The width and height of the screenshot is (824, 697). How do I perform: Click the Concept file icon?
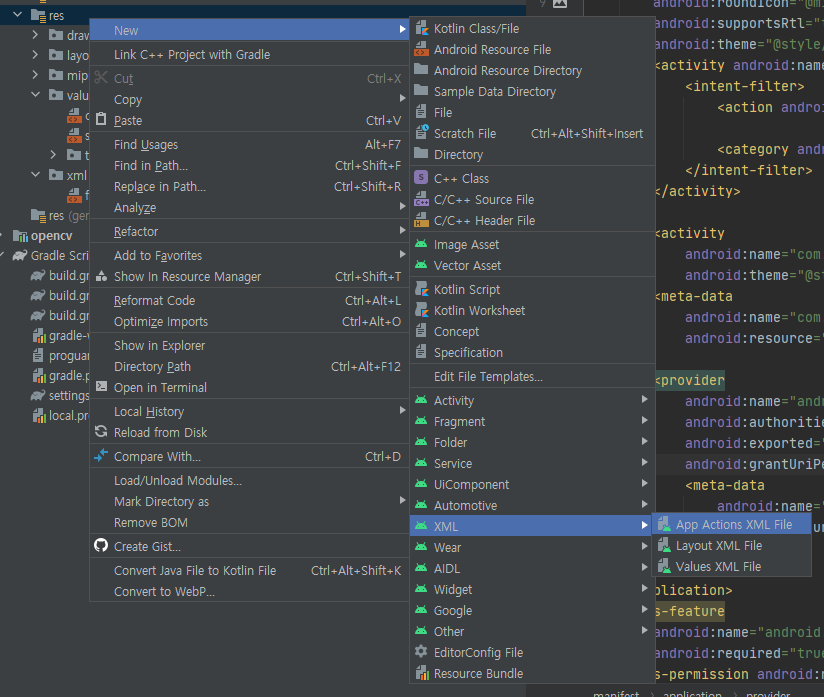click(x=421, y=331)
